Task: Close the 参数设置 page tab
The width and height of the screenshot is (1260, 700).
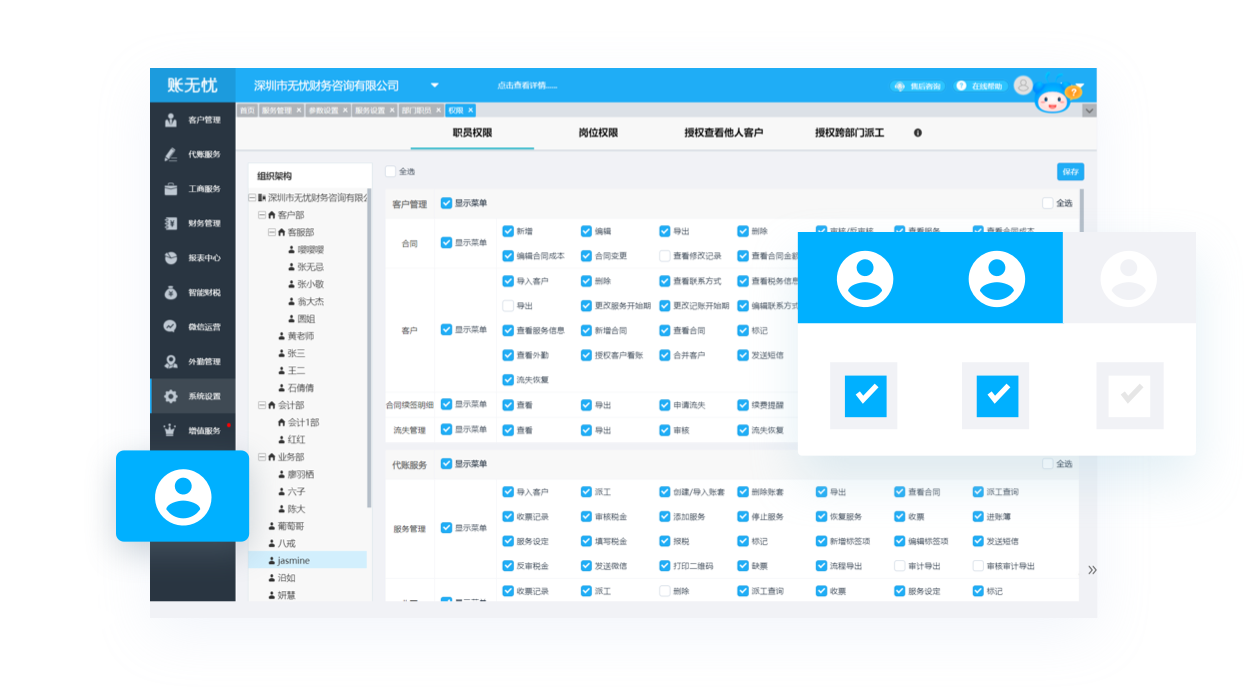Action: point(345,110)
